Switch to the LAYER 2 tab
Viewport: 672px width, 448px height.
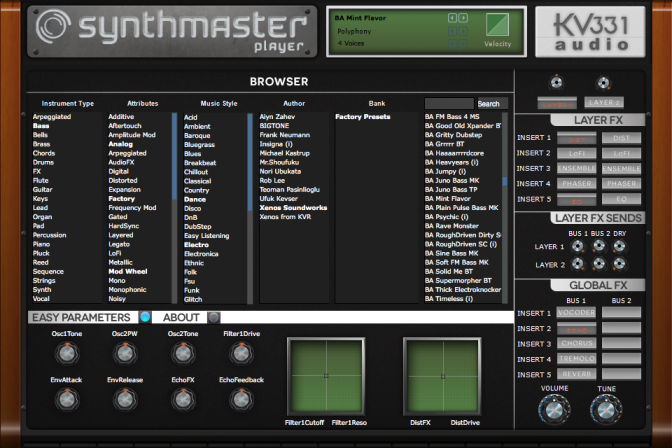click(x=604, y=102)
